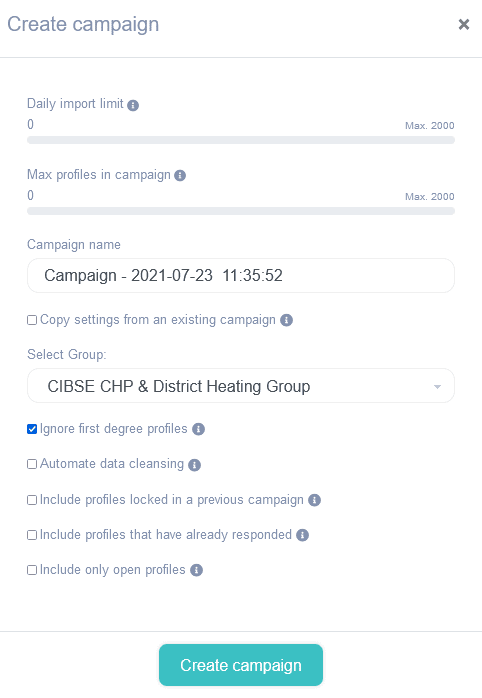
Task: Close the Create campaign dialog
Action: tap(464, 24)
